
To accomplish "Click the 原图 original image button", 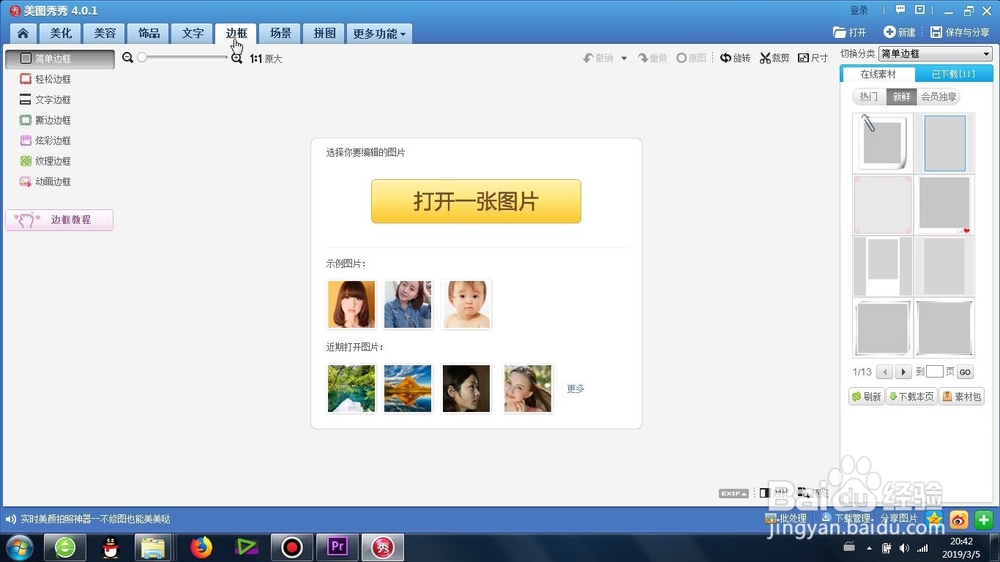I will (691, 58).
